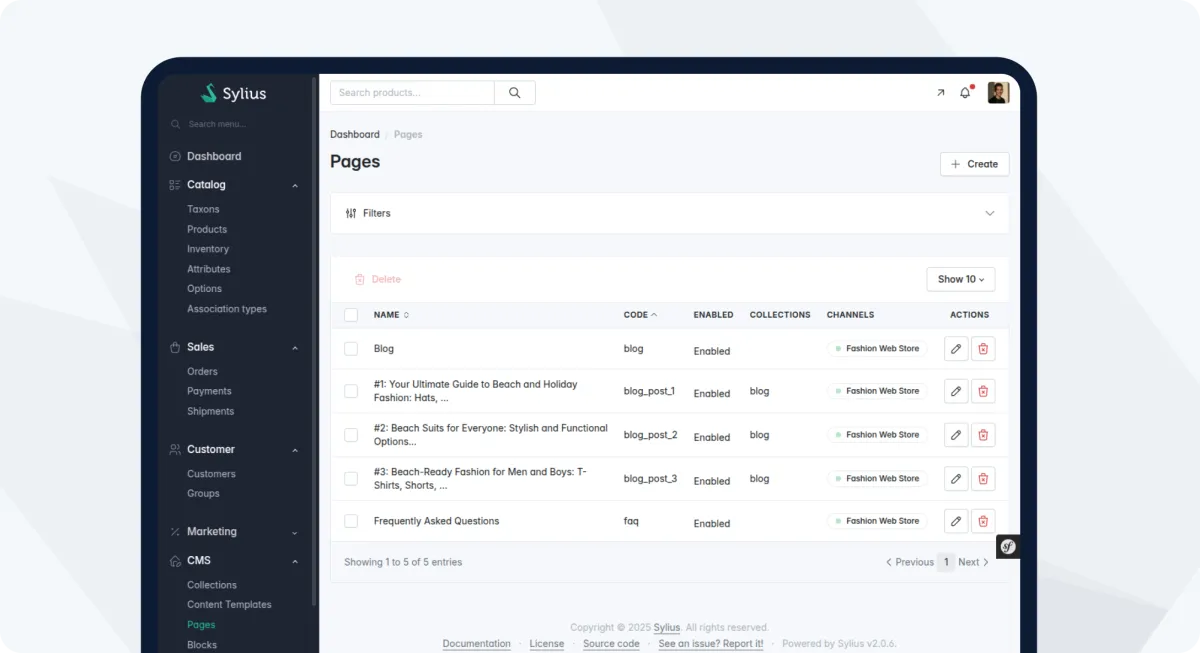Click the Create button
The height and width of the screenshot is (653, 1200).
pyautogui.click(x=974, y=164)
